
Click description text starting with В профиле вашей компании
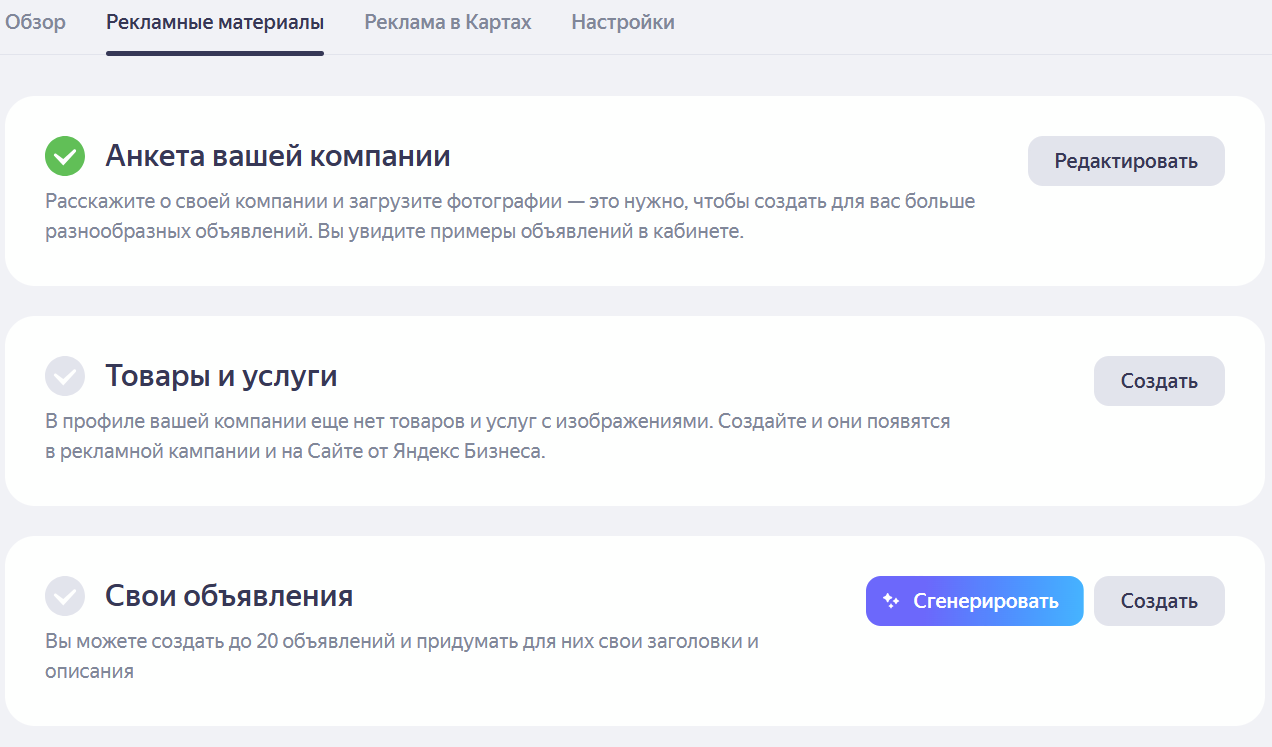tap(498, 436)
